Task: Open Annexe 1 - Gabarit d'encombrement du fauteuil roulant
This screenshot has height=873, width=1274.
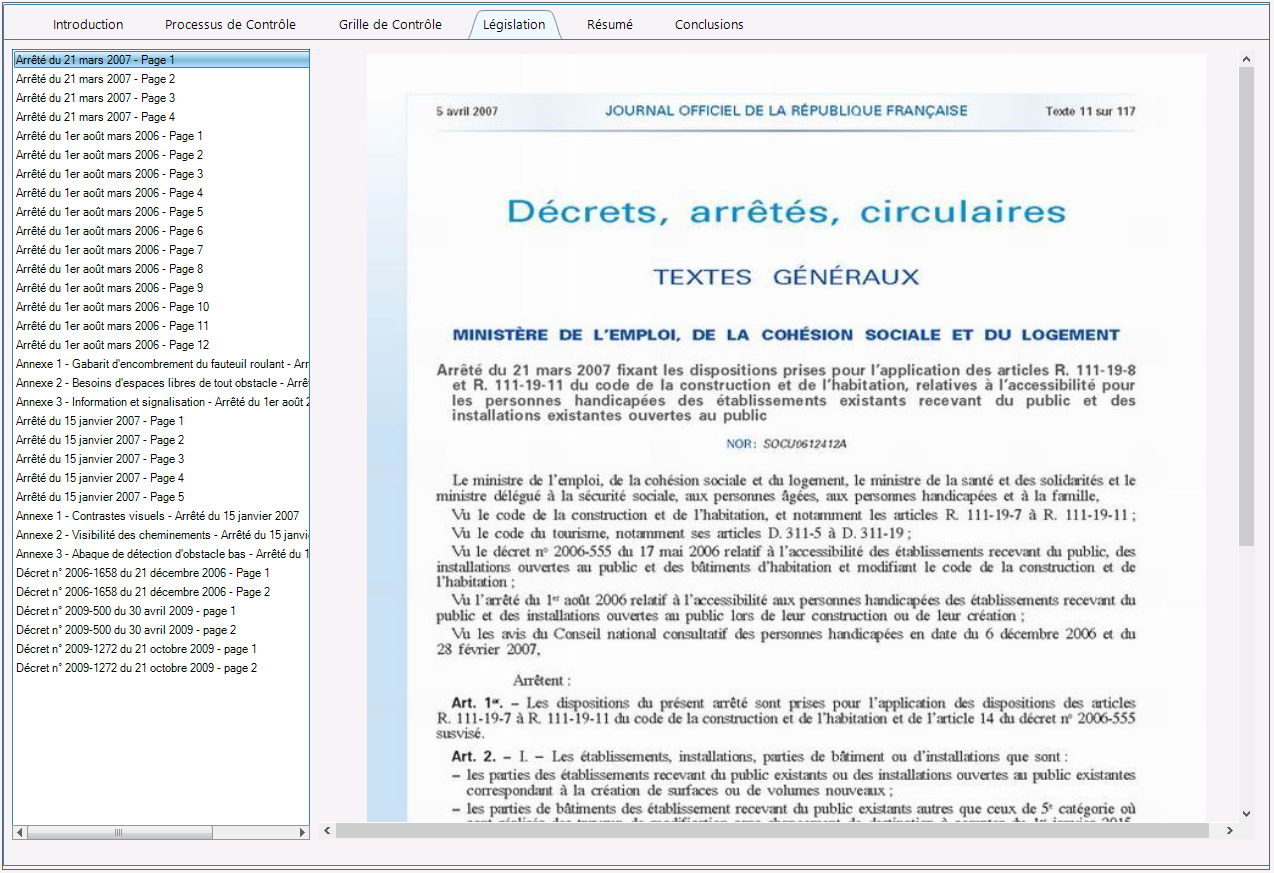Action: [x=161, y=364]
